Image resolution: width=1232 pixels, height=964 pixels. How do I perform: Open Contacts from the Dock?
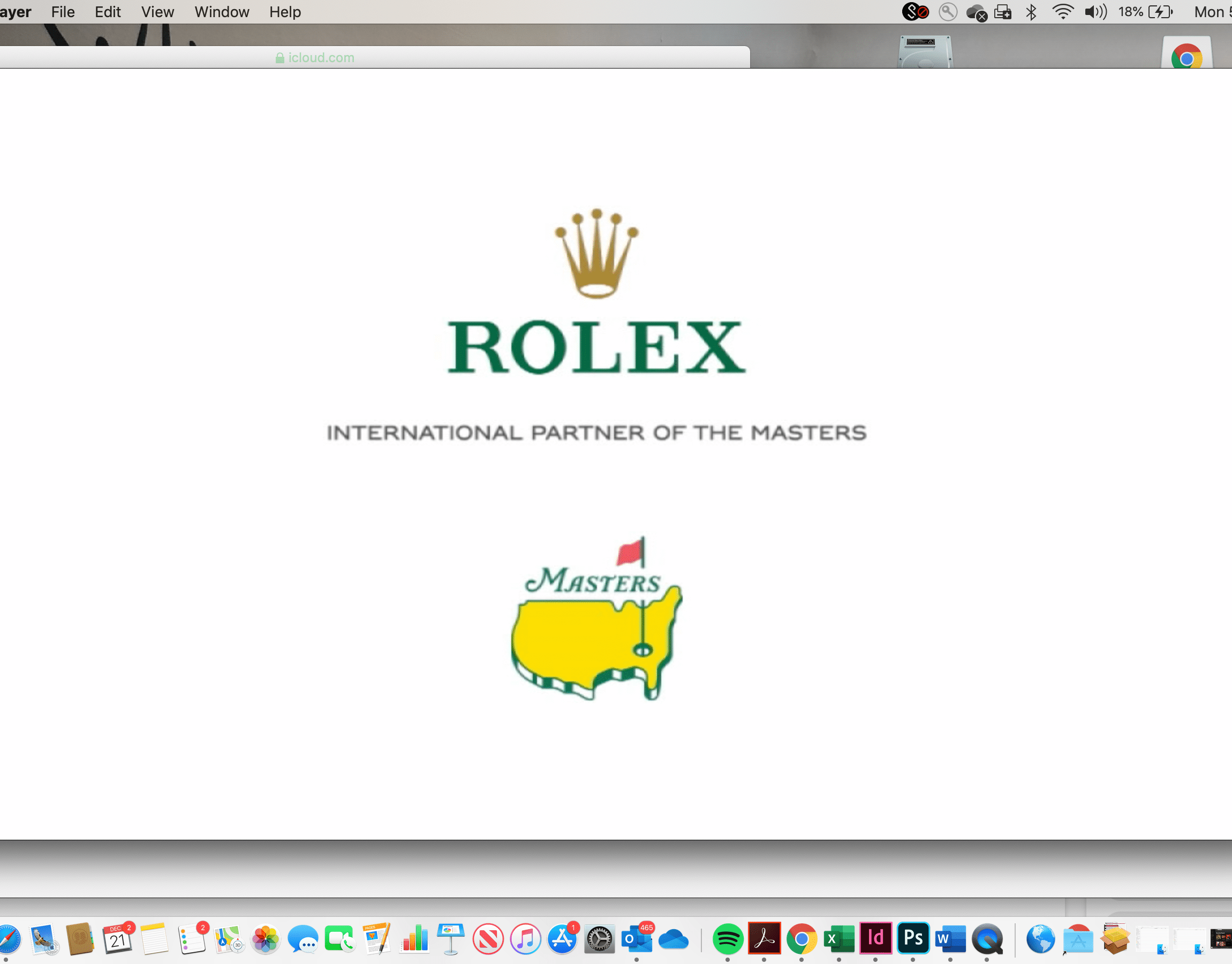point(80,939)
